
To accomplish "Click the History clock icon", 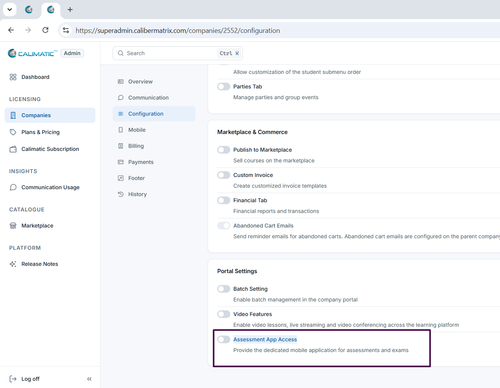I will pyautogui.click(x=121, y=194).
